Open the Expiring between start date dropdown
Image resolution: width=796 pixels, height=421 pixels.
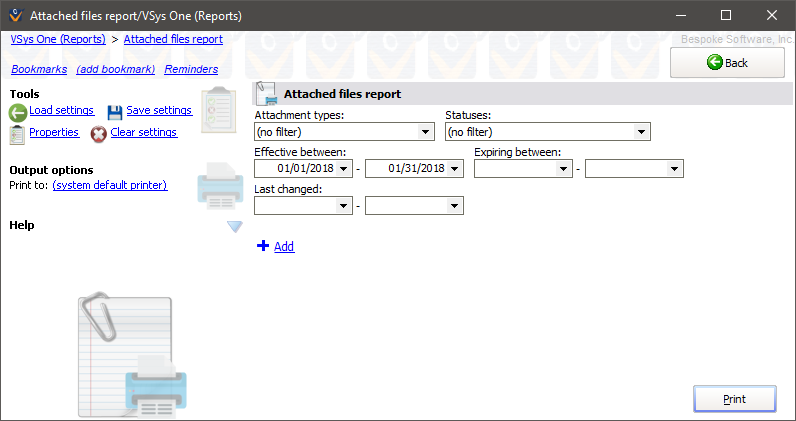pos(565,169)
